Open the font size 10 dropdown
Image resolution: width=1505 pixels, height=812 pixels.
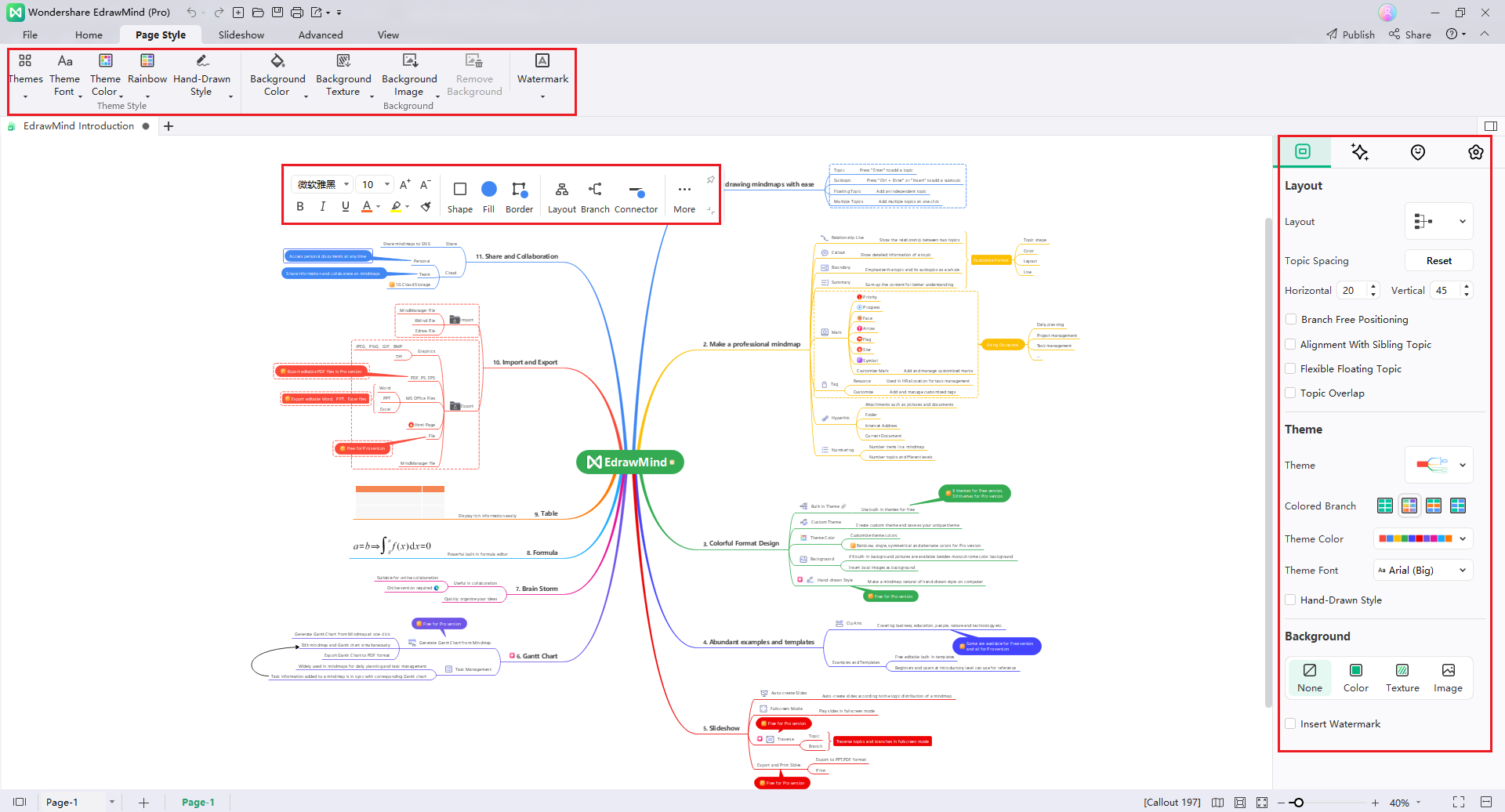(375, 184)
